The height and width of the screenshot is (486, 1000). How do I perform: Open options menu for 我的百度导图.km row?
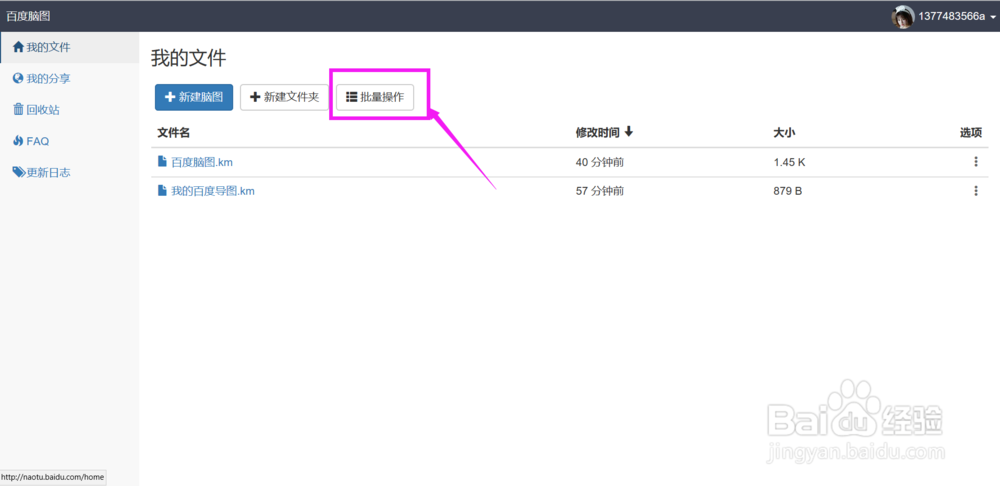(x=976, y=191)
